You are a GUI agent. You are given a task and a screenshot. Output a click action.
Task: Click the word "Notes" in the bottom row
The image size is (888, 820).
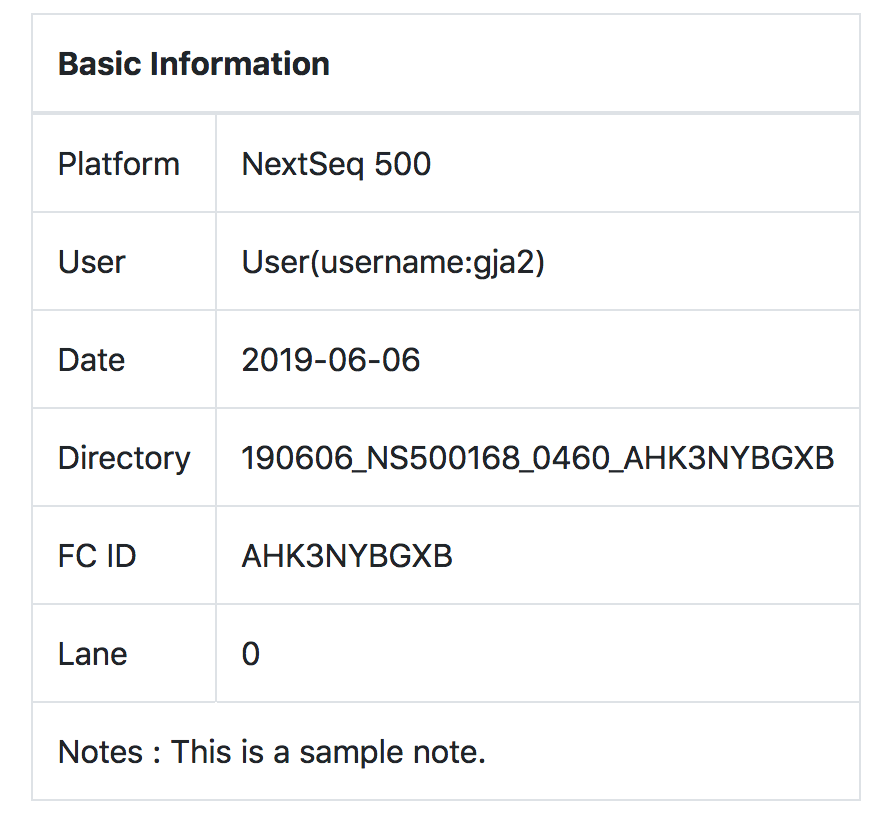101,752
